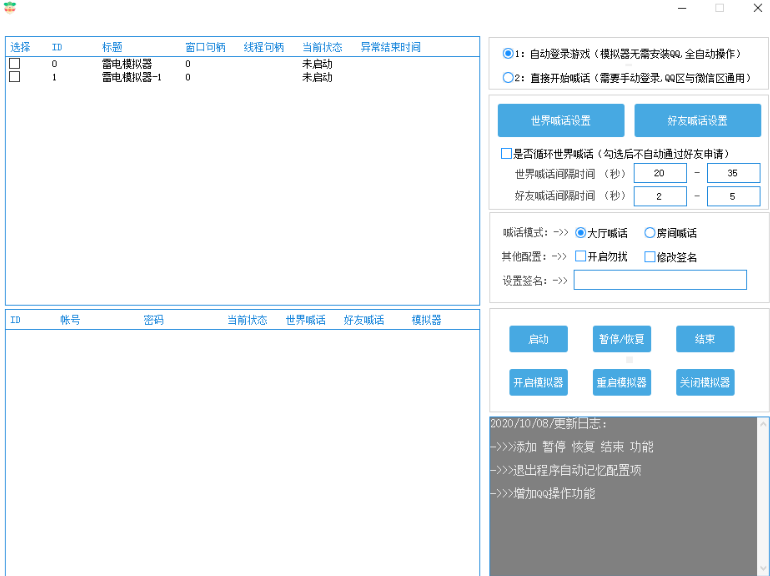770x576 pixels.
Task: Choose 大厅喊话 mode
Action: coord(581,233)
